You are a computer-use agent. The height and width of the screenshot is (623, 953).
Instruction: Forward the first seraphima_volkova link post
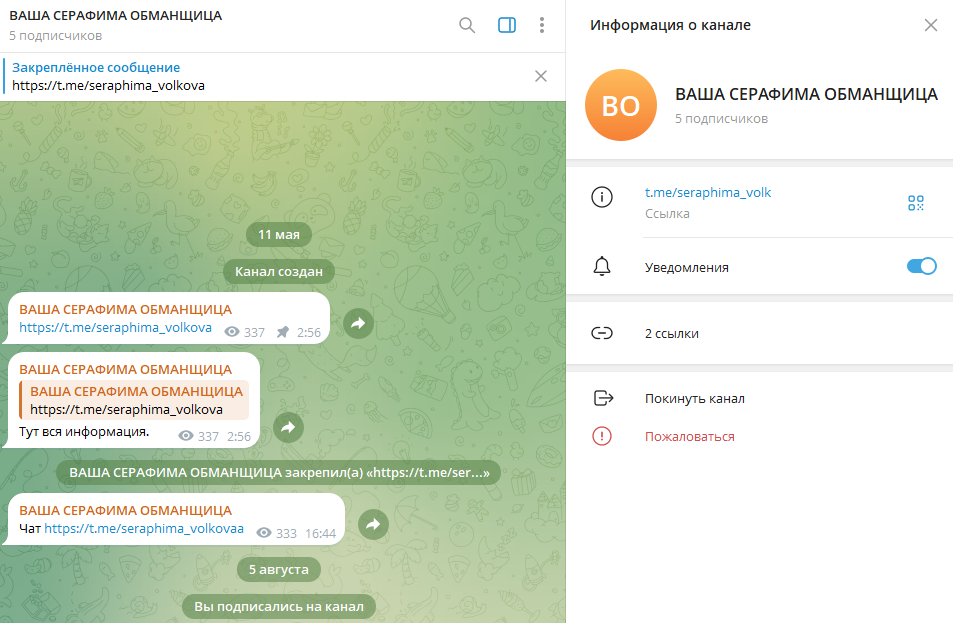pyautogui.click(x=359, y=322)
